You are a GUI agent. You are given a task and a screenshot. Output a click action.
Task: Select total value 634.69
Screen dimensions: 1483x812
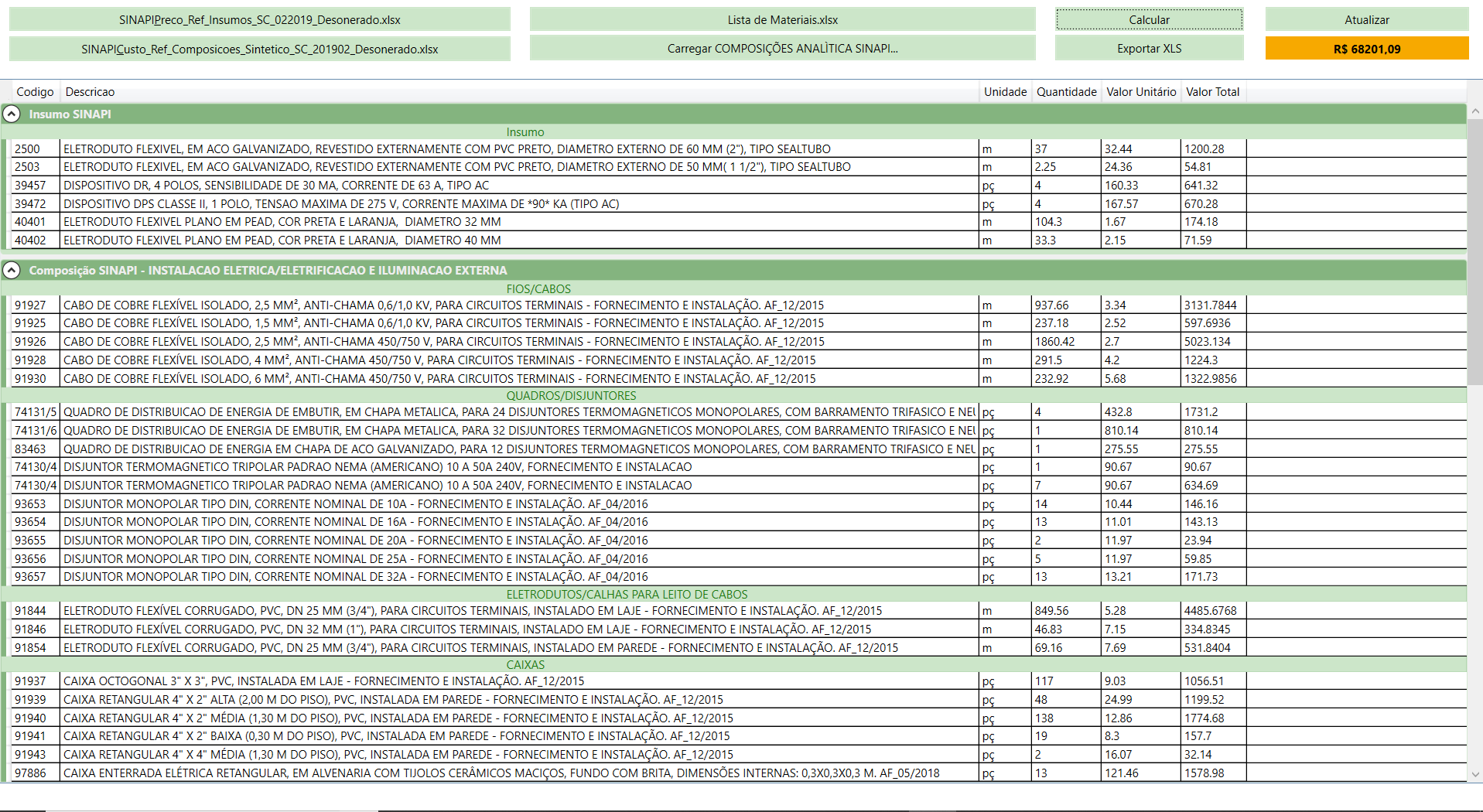(x=1213, y=486)
